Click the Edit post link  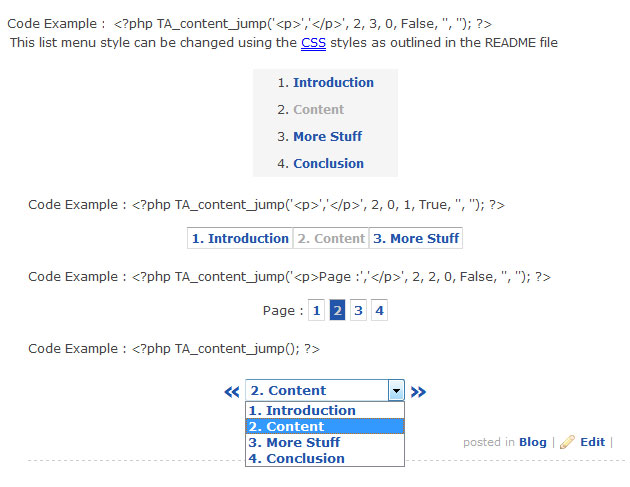coord(593,442)
